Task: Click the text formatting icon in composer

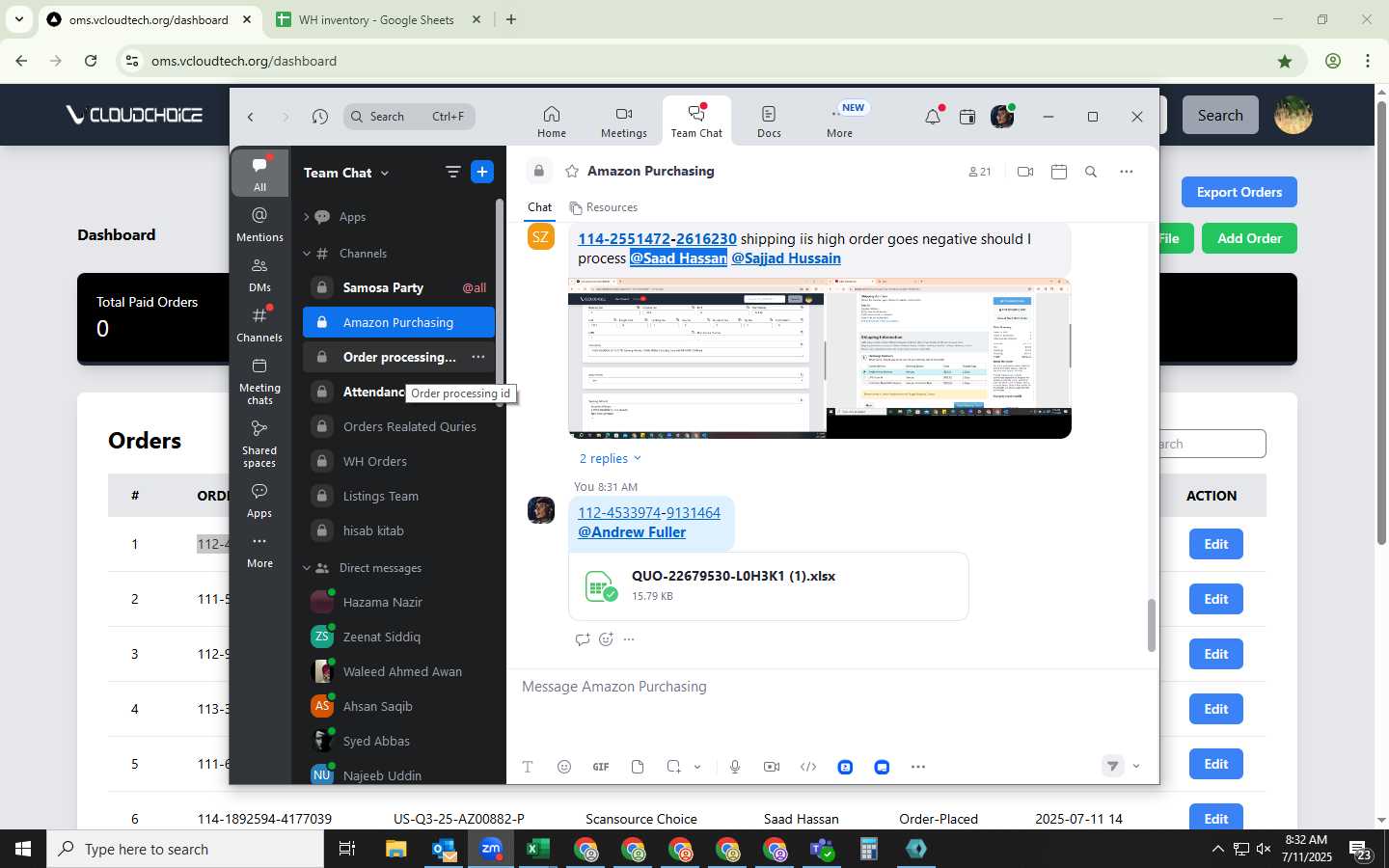Action: point(528,767)
